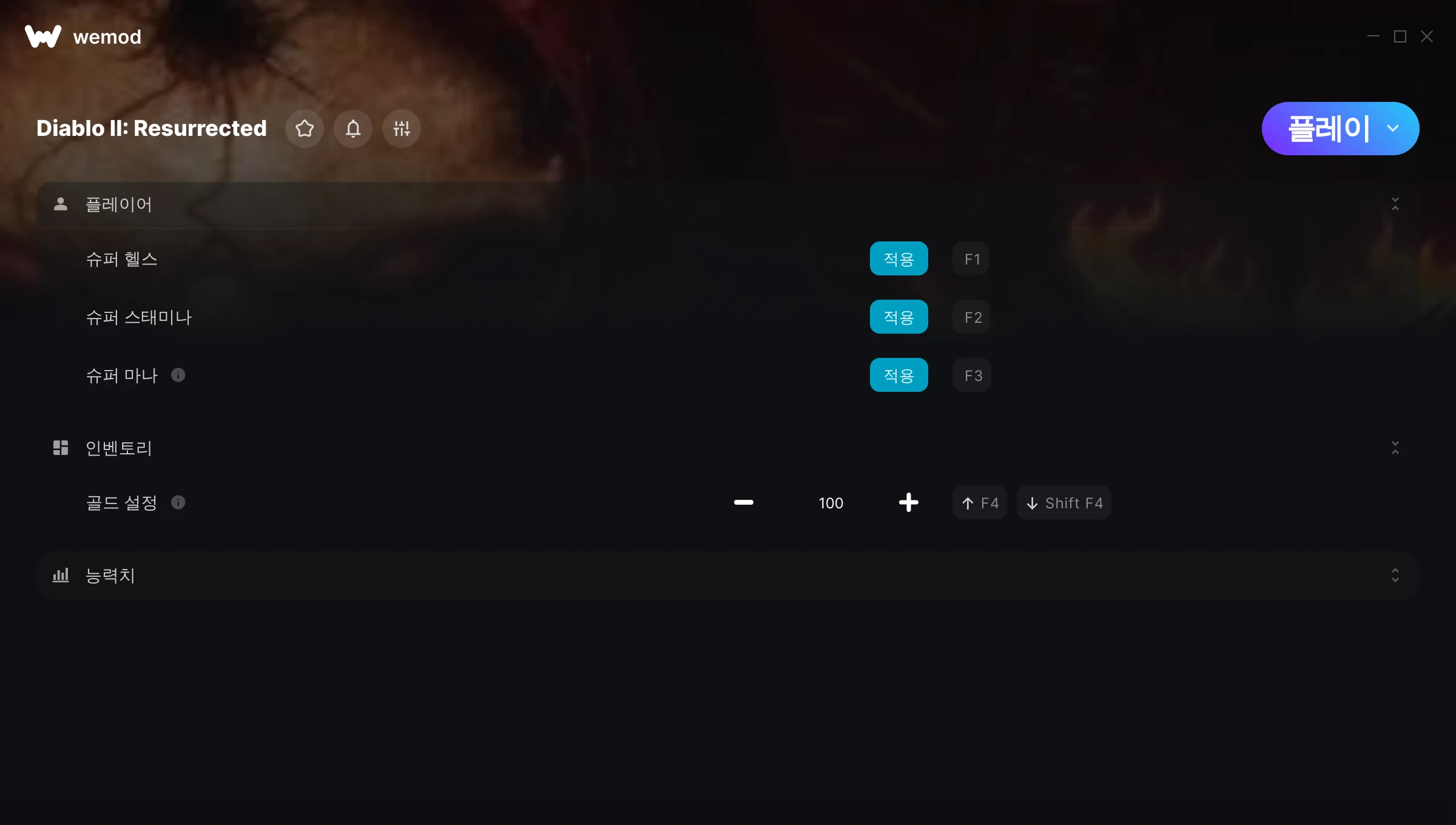Click the notification bell icon
This screenshot has width=1456, height=825.
tap(353, 129)
